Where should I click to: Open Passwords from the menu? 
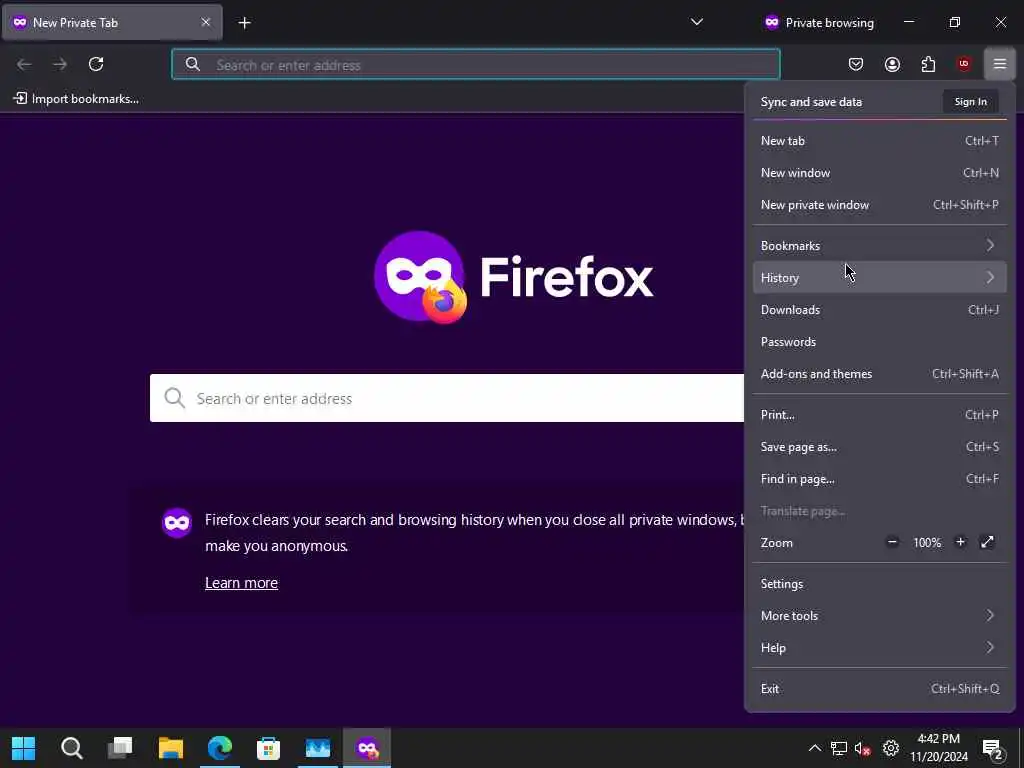880,342
